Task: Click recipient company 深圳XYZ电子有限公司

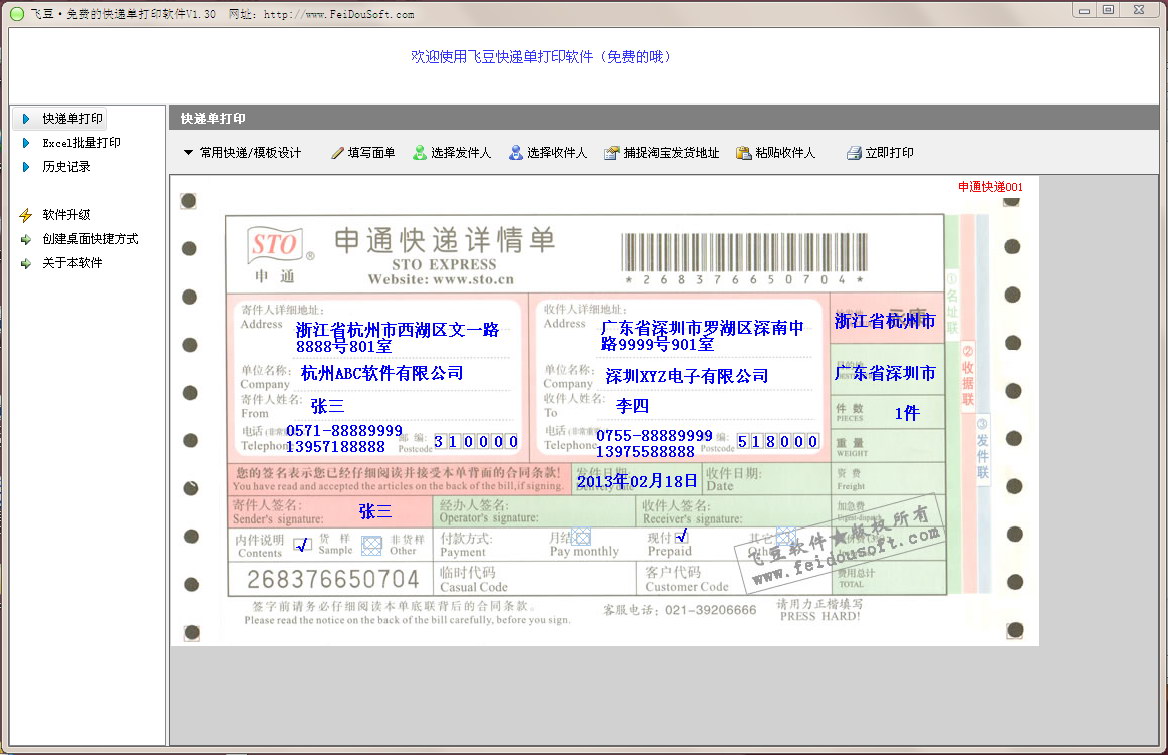Action: pos(687,376)
